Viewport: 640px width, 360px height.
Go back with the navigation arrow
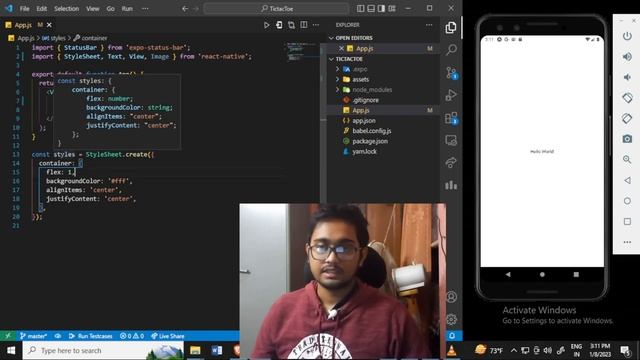click(x=185, y=9)
